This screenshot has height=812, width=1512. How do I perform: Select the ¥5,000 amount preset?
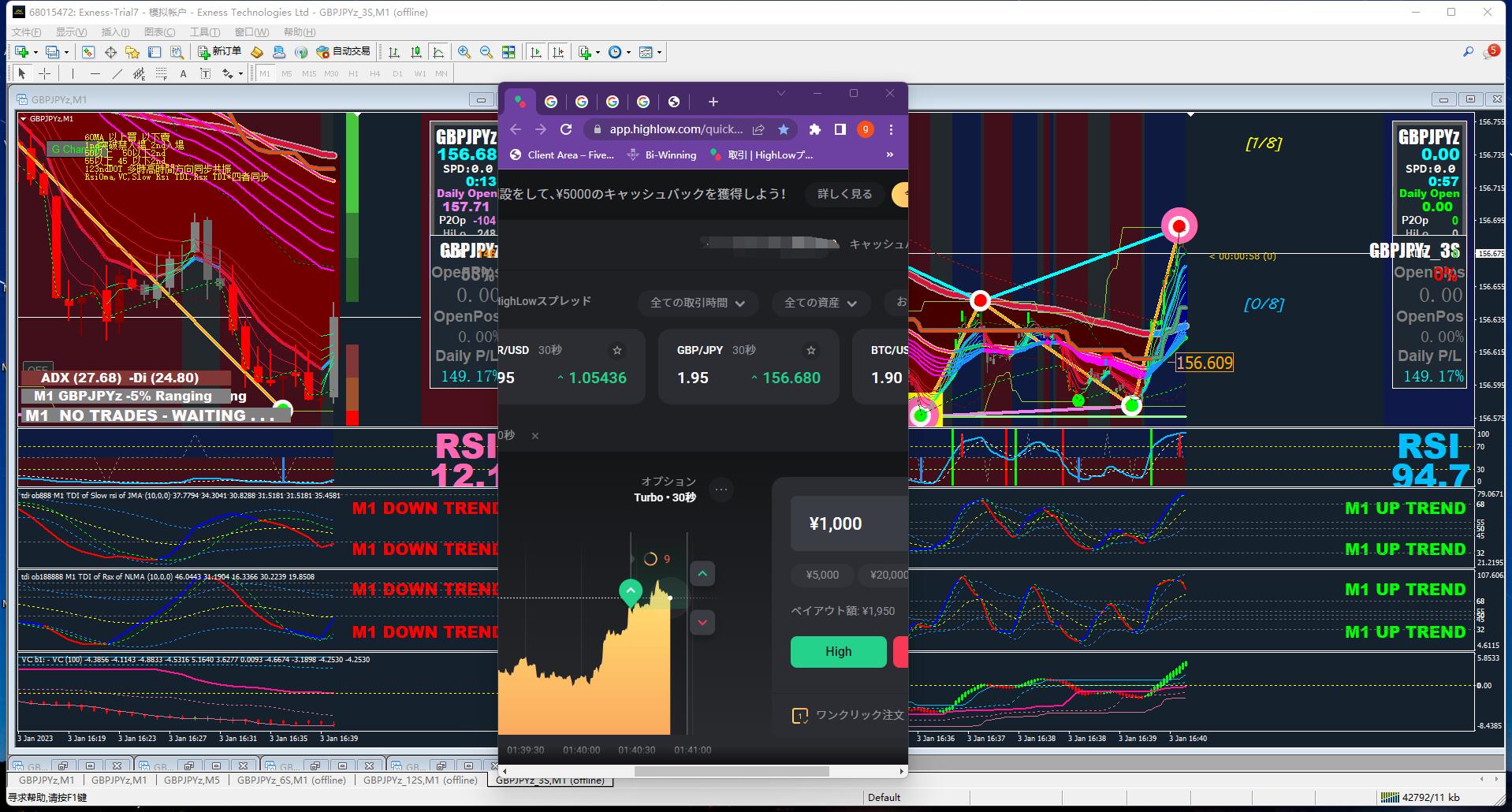(822, 575)
